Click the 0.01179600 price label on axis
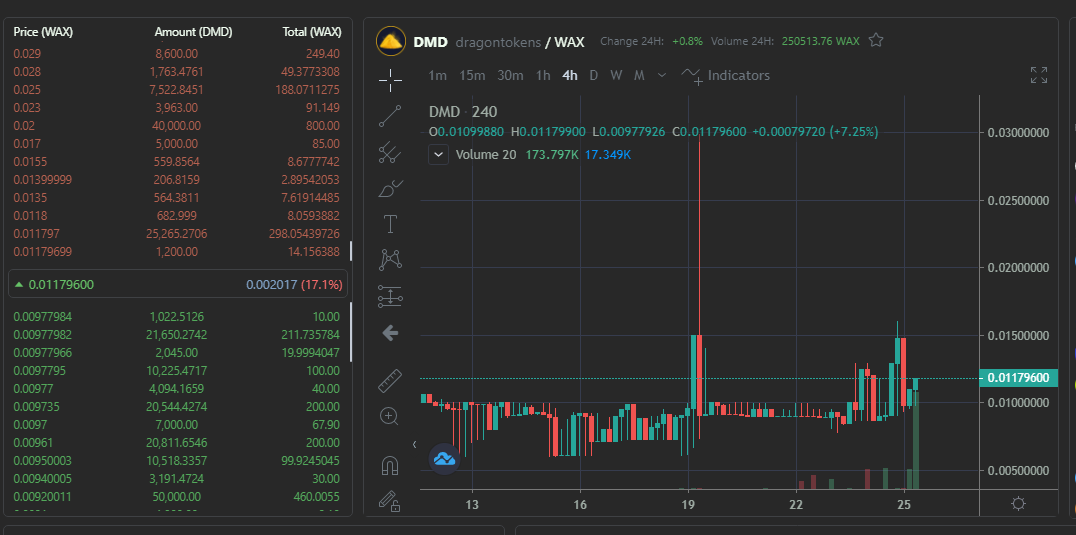This screenshot has width=1076, height=535. point(1018,378)
